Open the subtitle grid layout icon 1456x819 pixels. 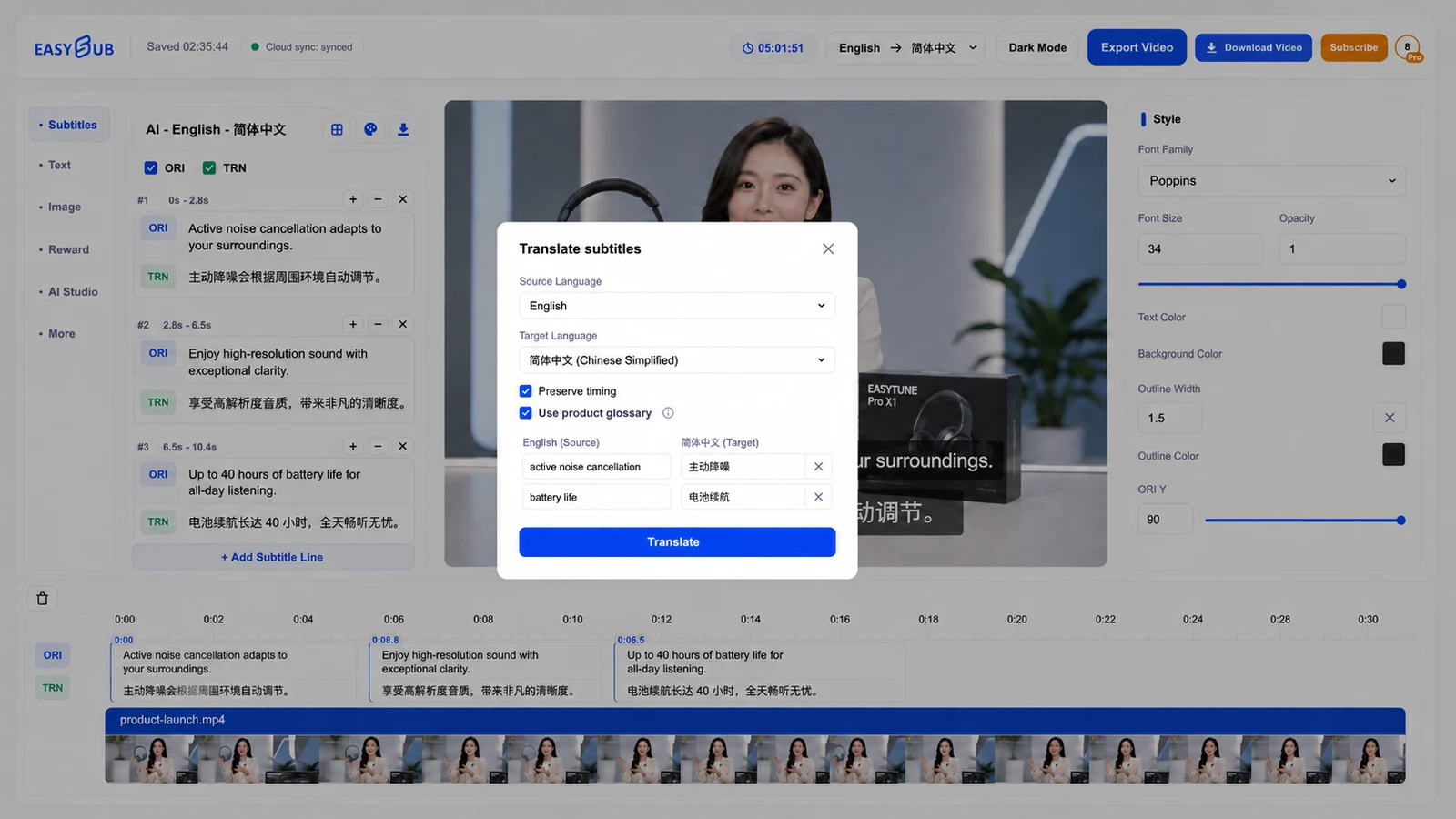[x=337, y=129]
